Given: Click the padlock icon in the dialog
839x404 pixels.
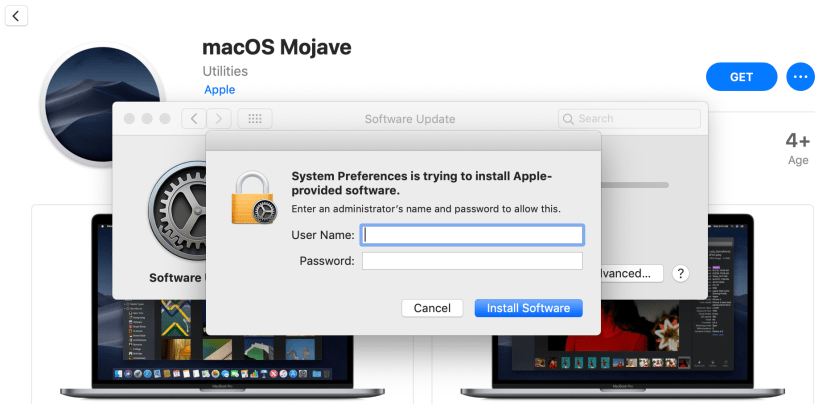Looking at the screenshot, I should tap(253, 196).
